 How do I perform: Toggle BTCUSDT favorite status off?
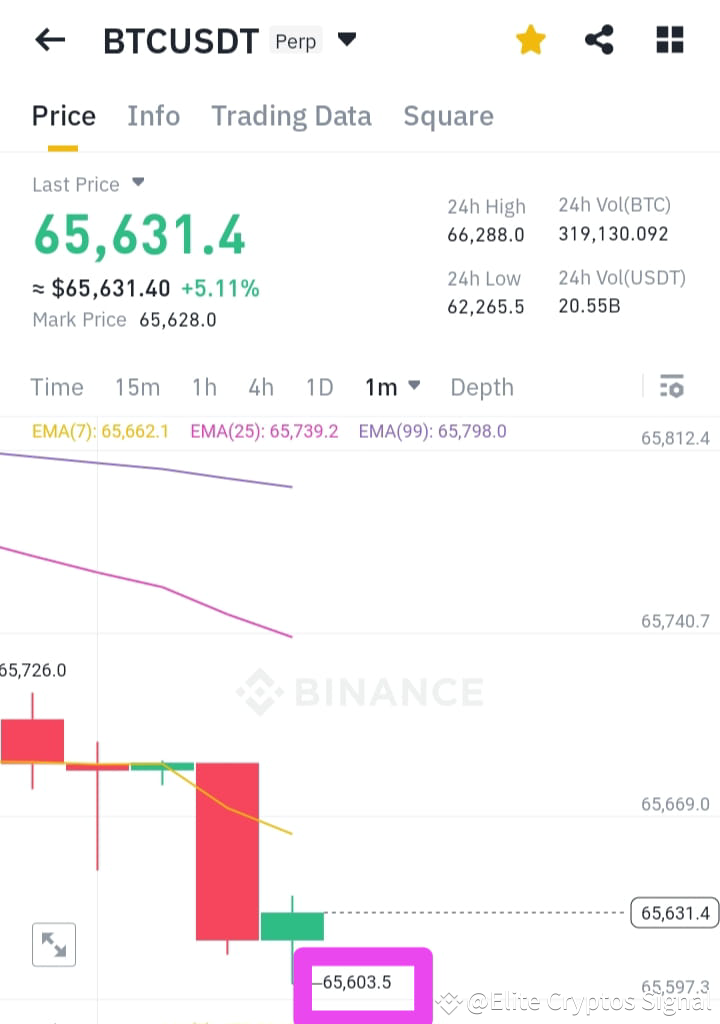[531, 39]
